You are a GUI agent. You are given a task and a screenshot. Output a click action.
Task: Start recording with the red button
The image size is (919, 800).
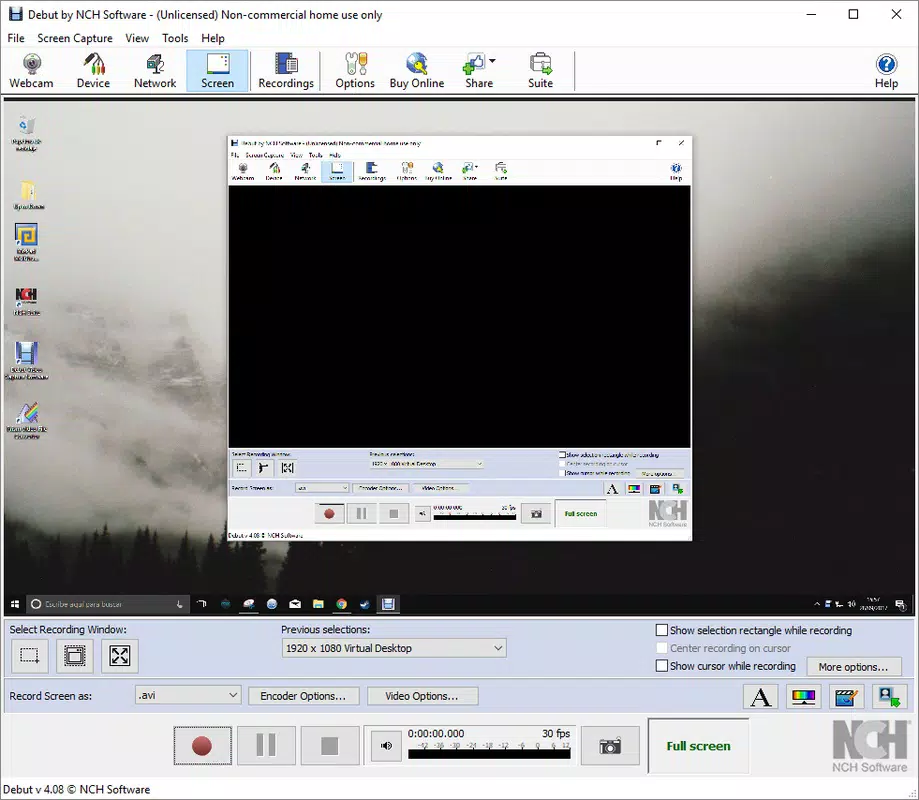(202, 746)
